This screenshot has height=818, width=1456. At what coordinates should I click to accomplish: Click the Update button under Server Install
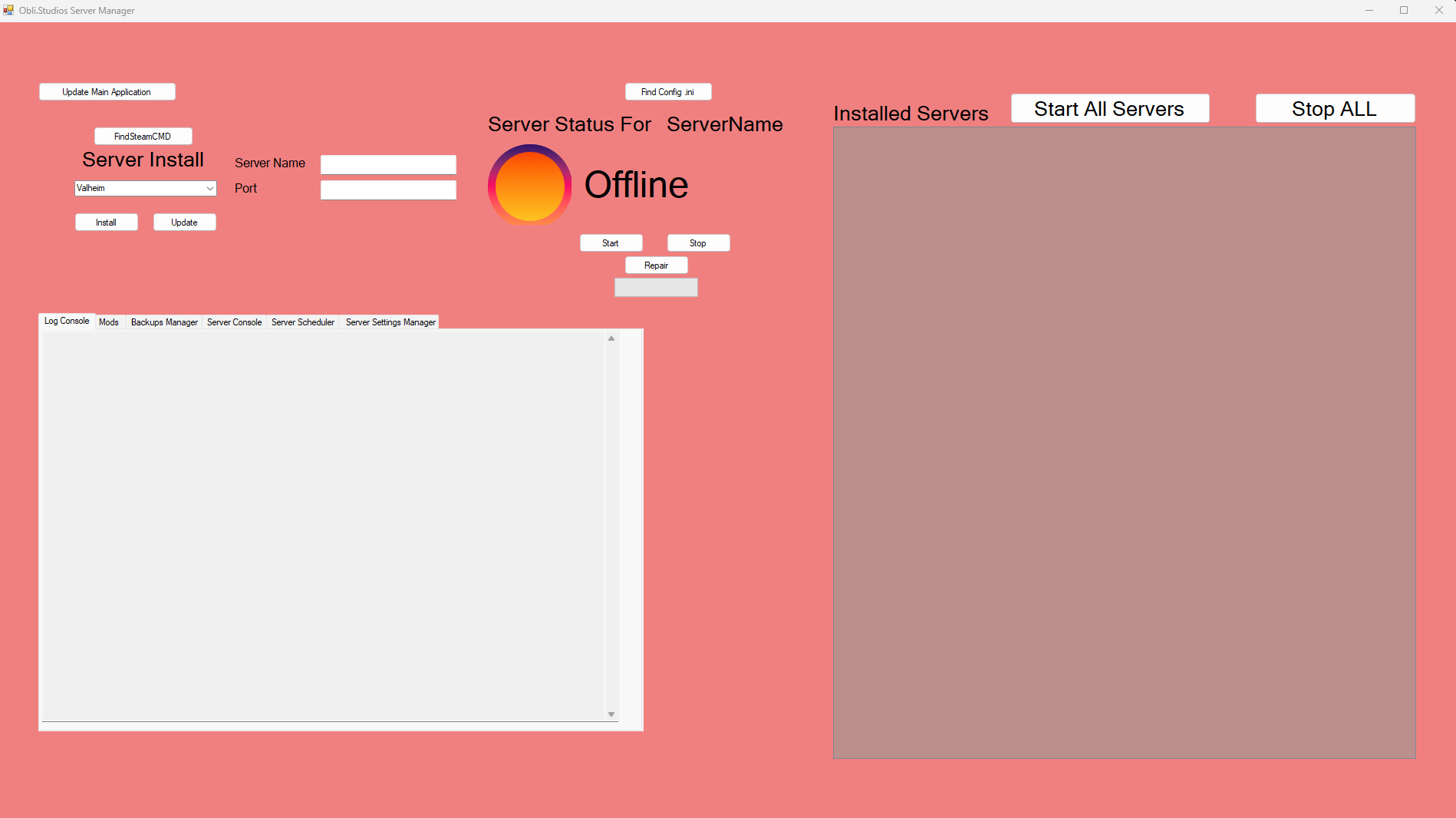pyautogui.click(x=184, y=222)
